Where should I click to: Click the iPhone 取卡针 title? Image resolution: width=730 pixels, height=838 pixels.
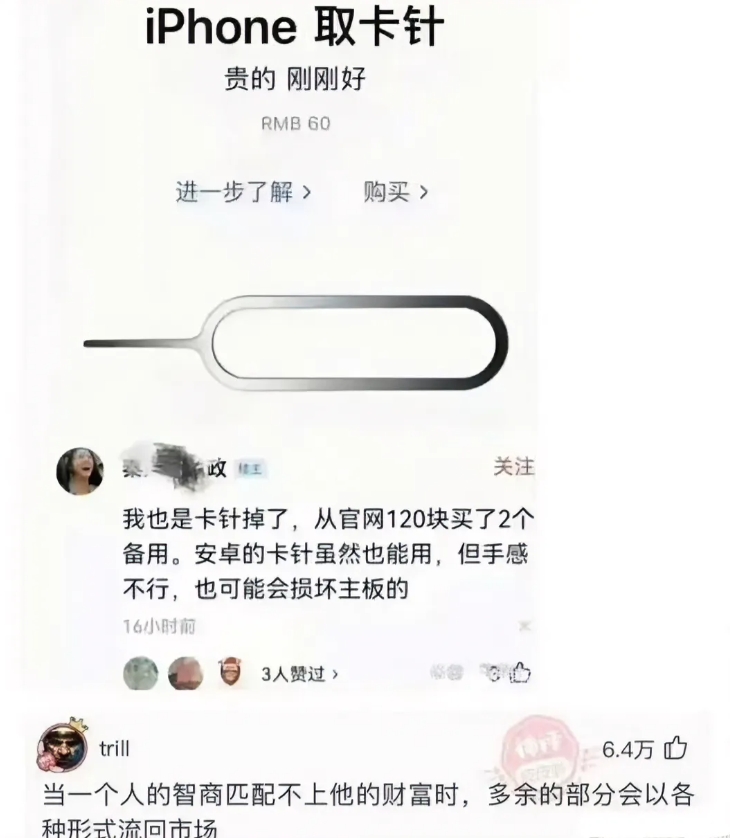pyautogui.click(x=294, y=26)
